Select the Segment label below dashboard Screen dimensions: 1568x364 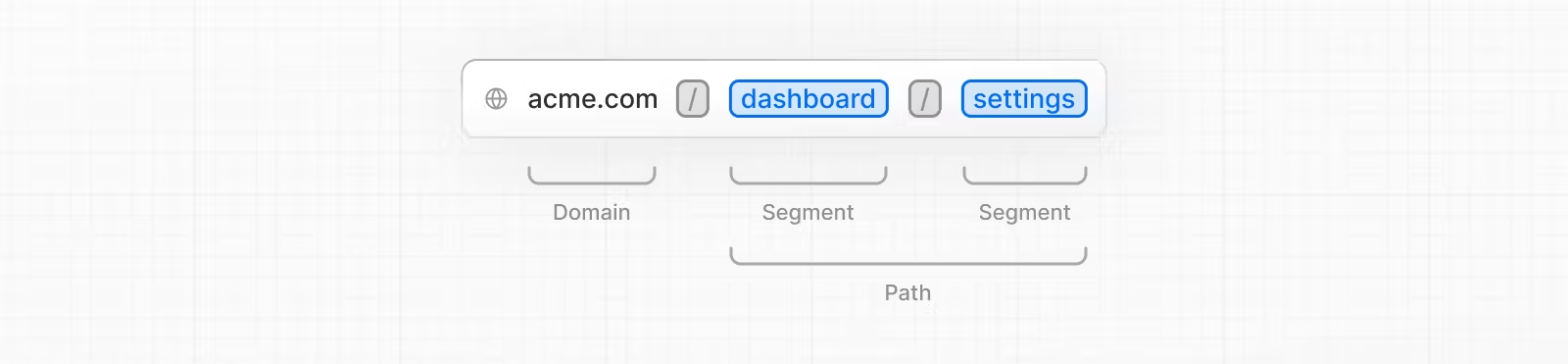(808, 213)
